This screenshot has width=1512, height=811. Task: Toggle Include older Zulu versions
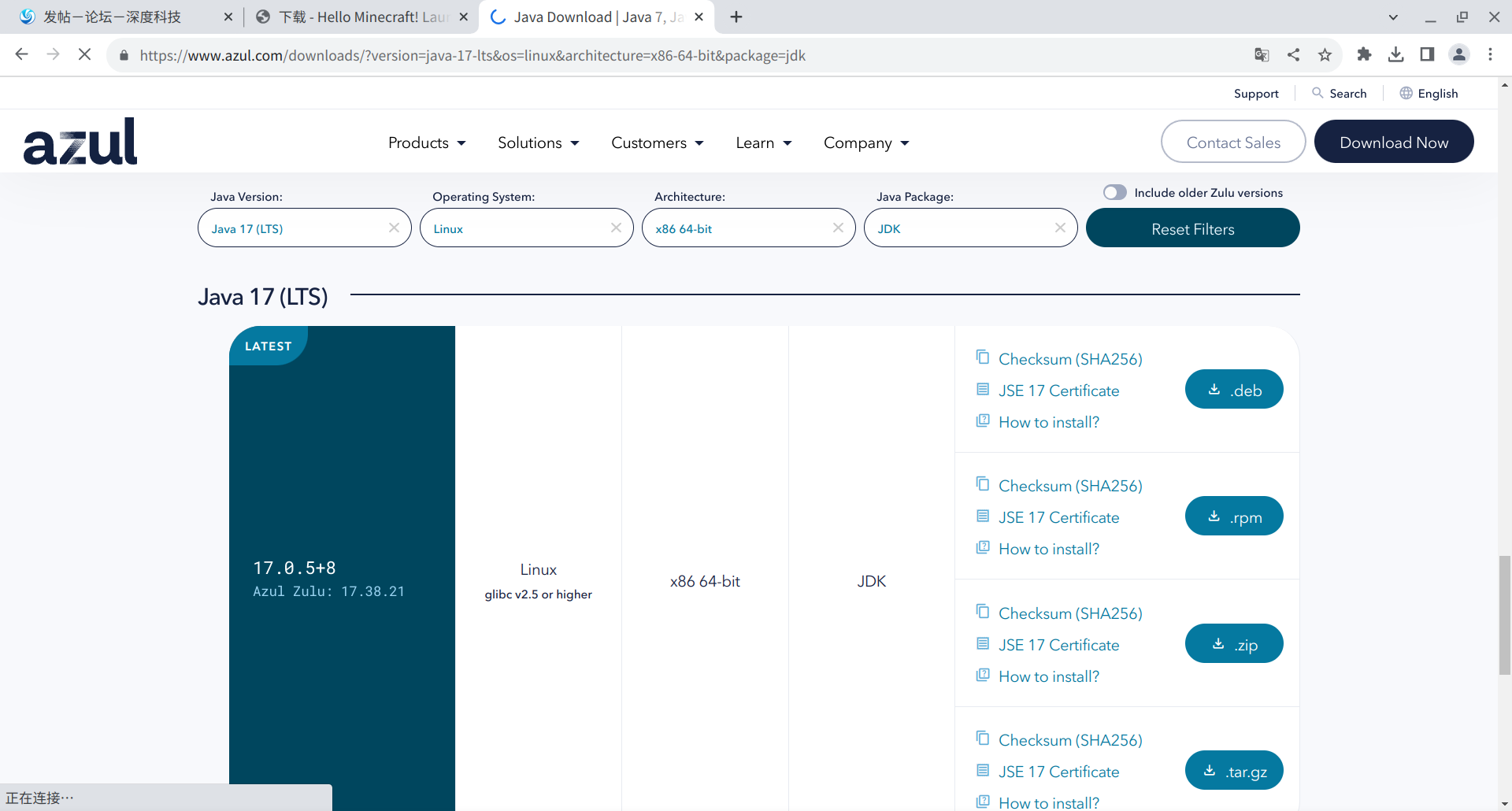(x=1114, y=193)
